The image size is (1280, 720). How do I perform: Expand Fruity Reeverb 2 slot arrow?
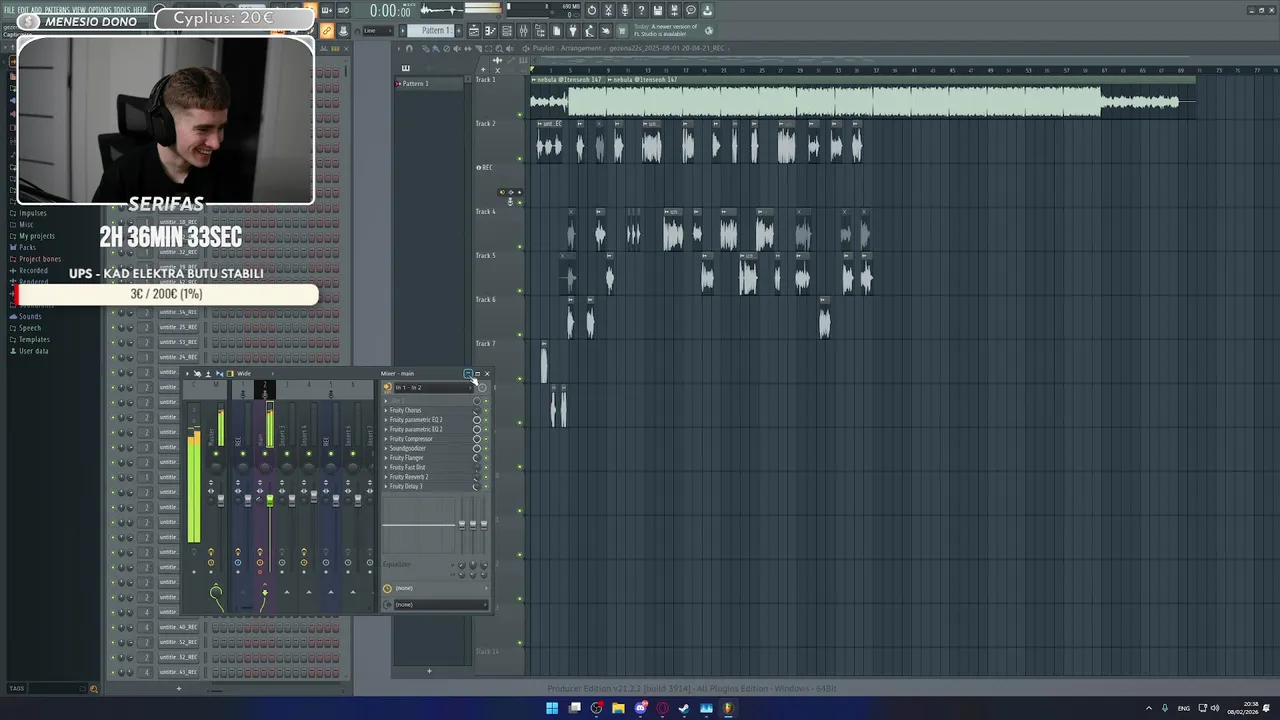pos(386,477)
